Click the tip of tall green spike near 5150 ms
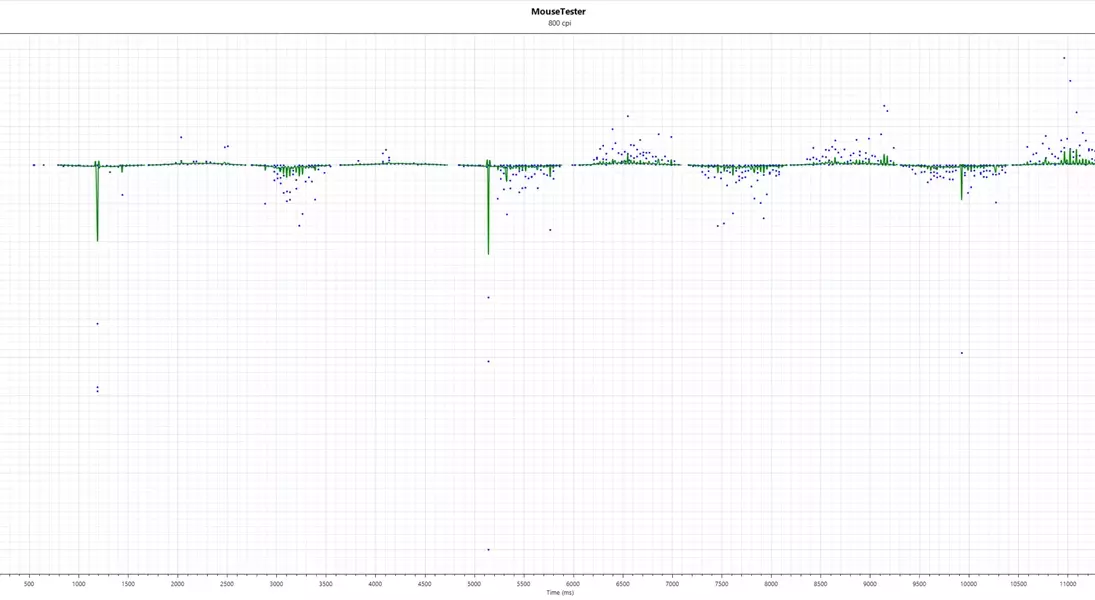 point(488,254)
